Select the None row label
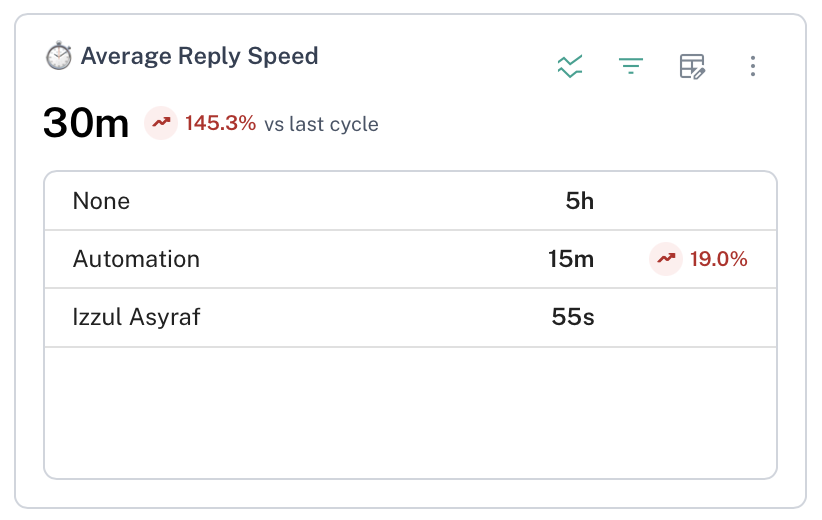The height and width of the screenshot is (520, 822). (x=101, y=201)
